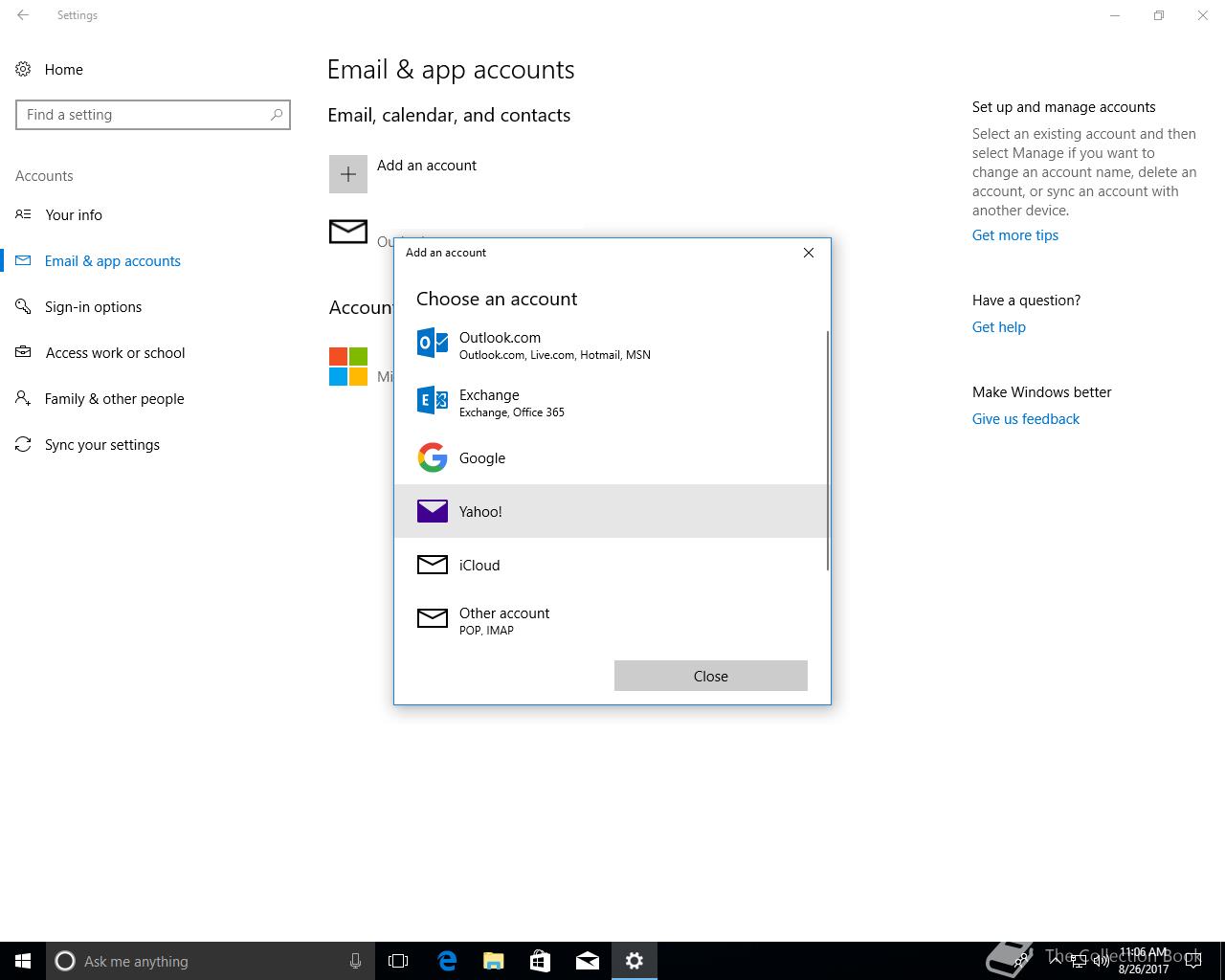The height and width of the screenshot is (980, 1225).
Task: Select the purple Yahoo! mail icon
Action: [433, 511]
